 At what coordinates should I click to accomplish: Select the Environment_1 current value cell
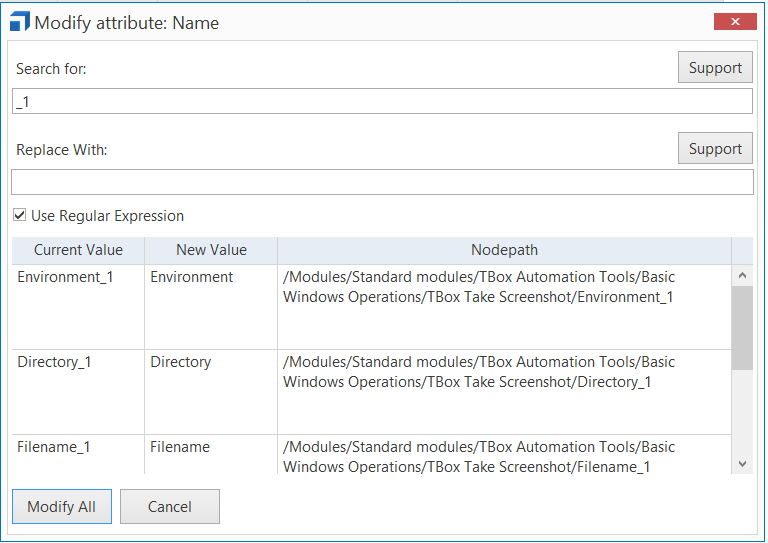coord(65,277)
